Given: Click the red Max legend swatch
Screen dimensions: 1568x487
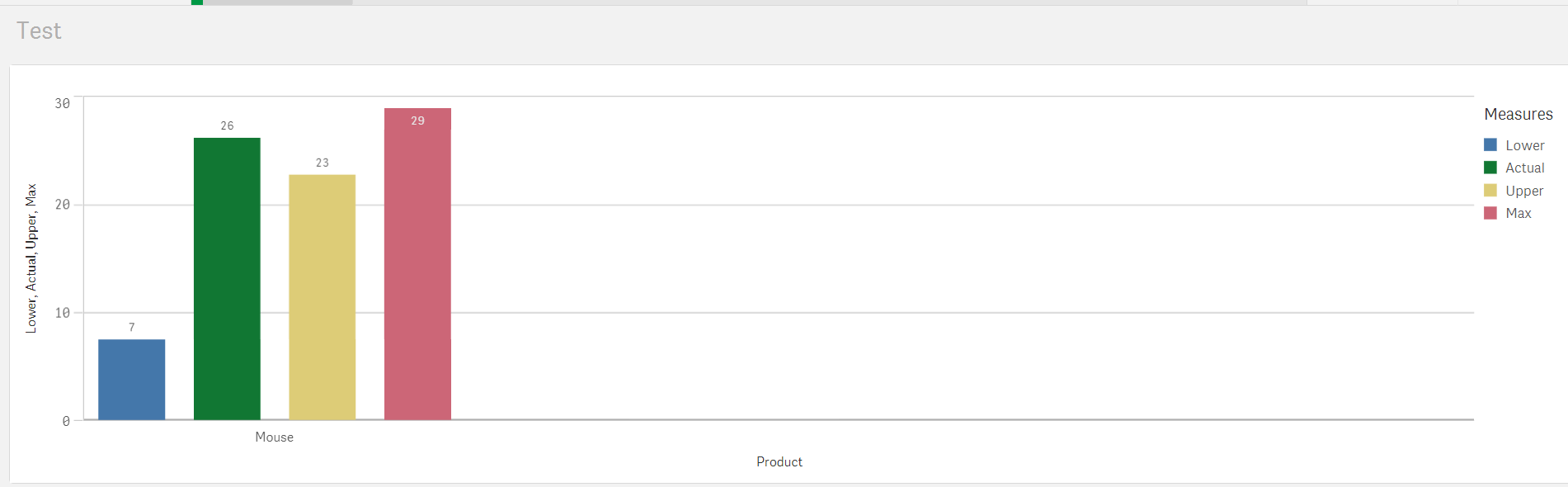Looking at the screenshot, I should (1490, 213).
